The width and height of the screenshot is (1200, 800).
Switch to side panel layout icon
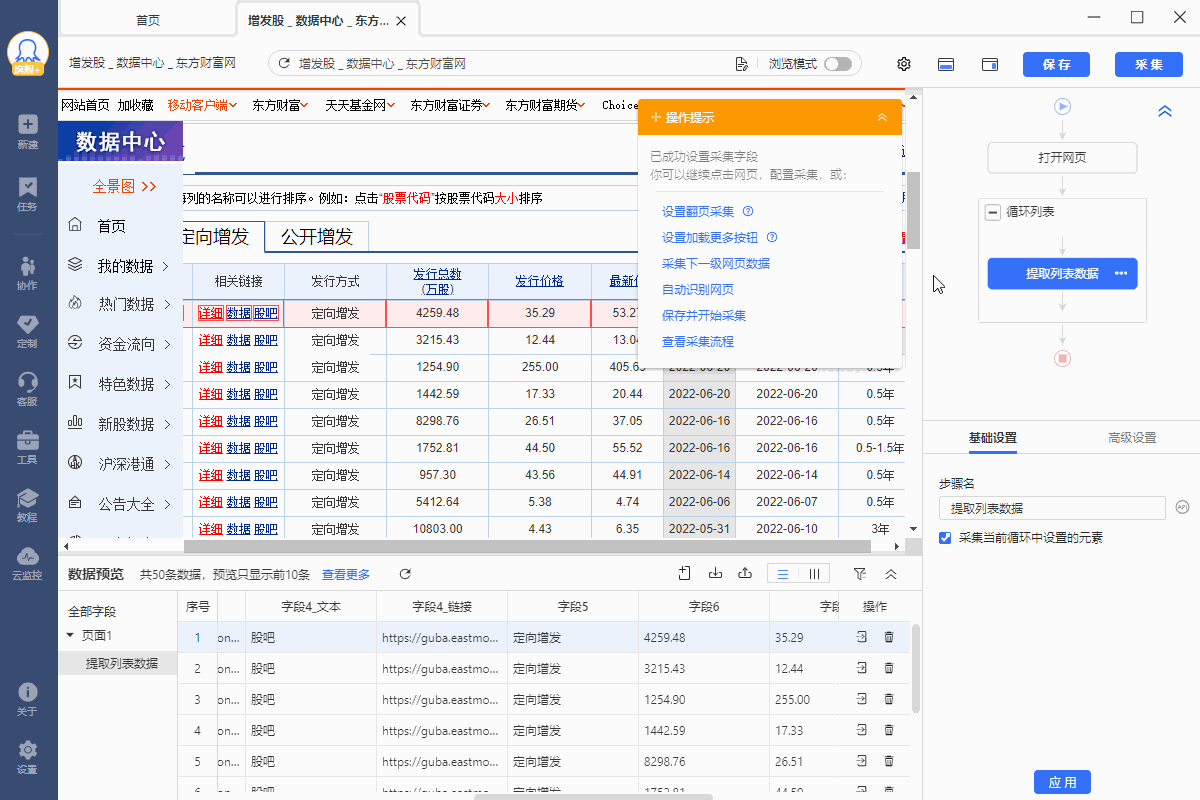(x=990, y=64)
